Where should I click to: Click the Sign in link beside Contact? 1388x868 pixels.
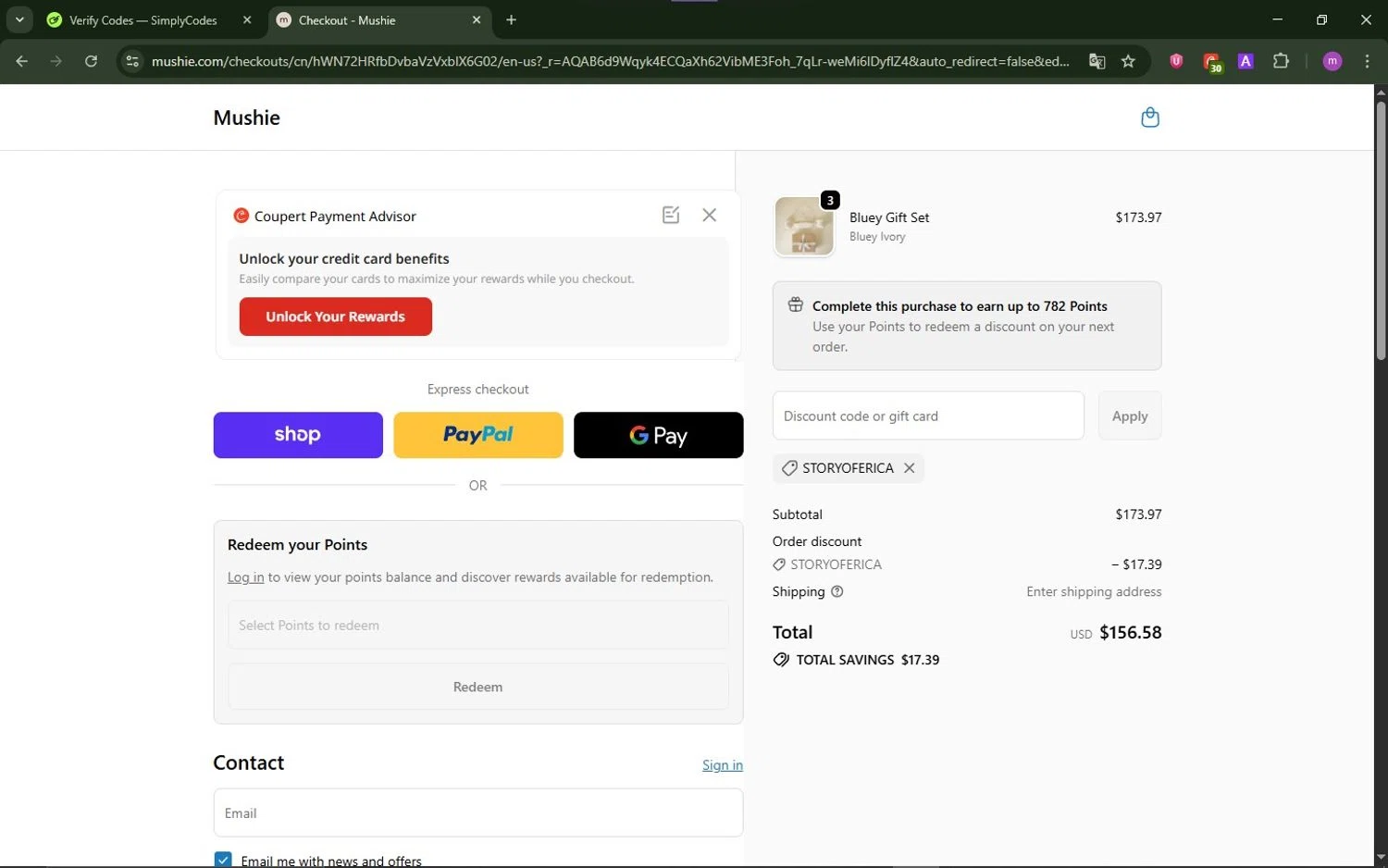click(723, 765)
